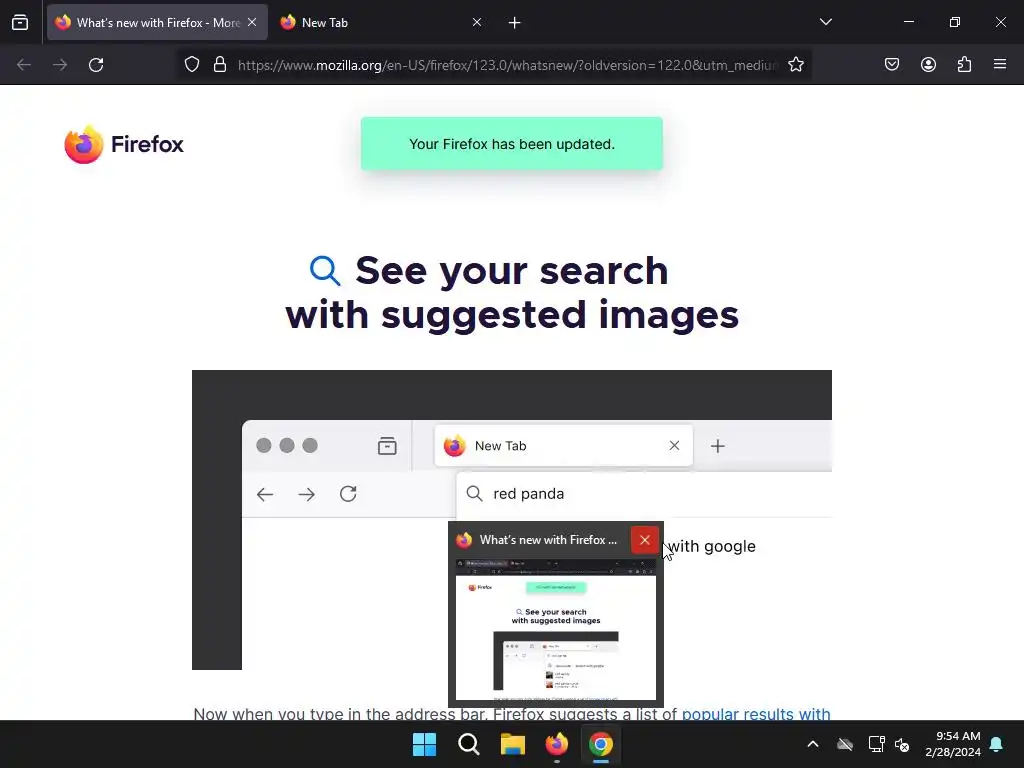The image size is (1024, 768).
Task: Open Windows taskbar Search
Action: 468,744
